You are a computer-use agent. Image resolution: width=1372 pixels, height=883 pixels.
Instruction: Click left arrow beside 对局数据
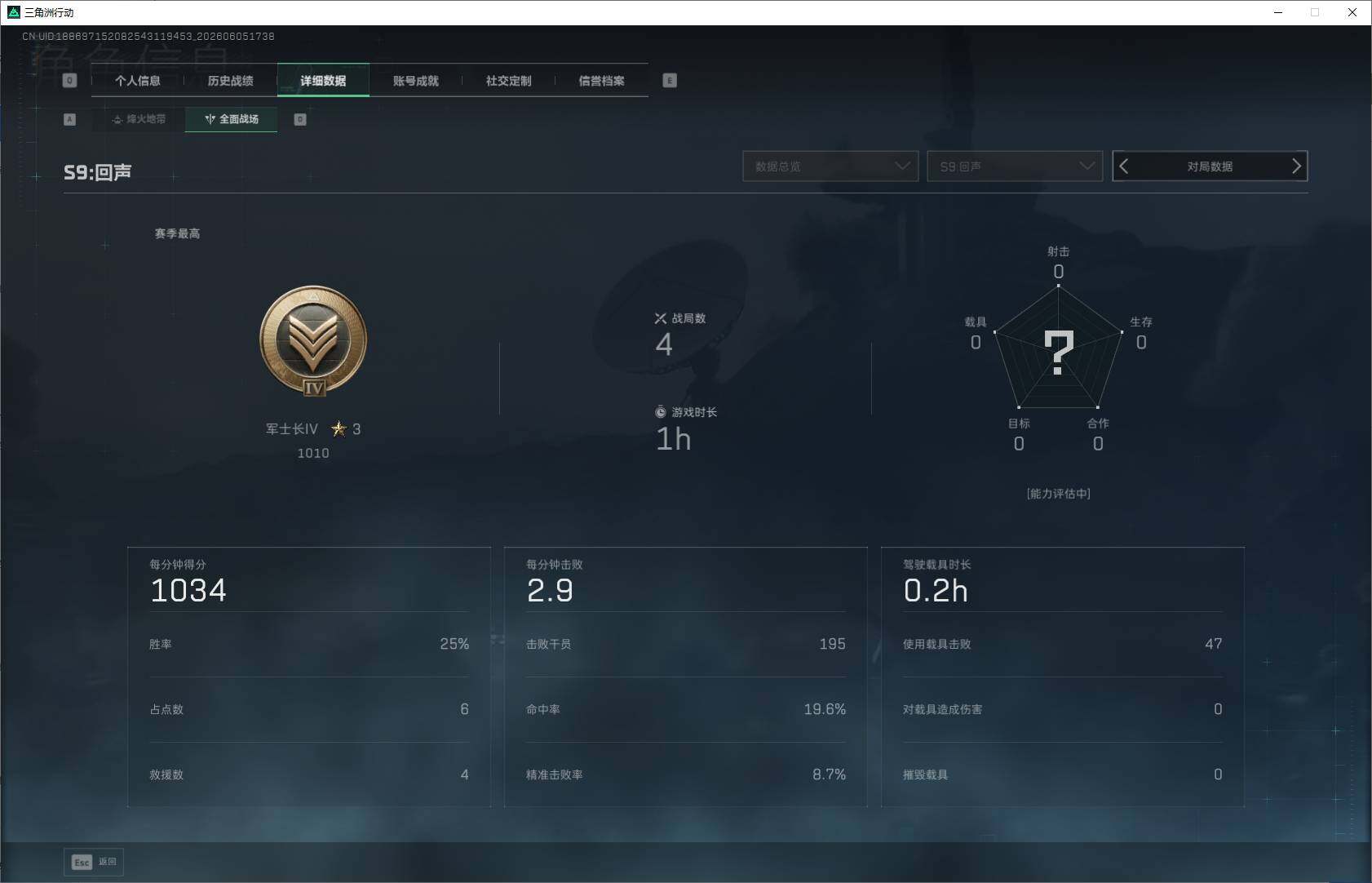pyautogui.click(x=1124, y=166)
